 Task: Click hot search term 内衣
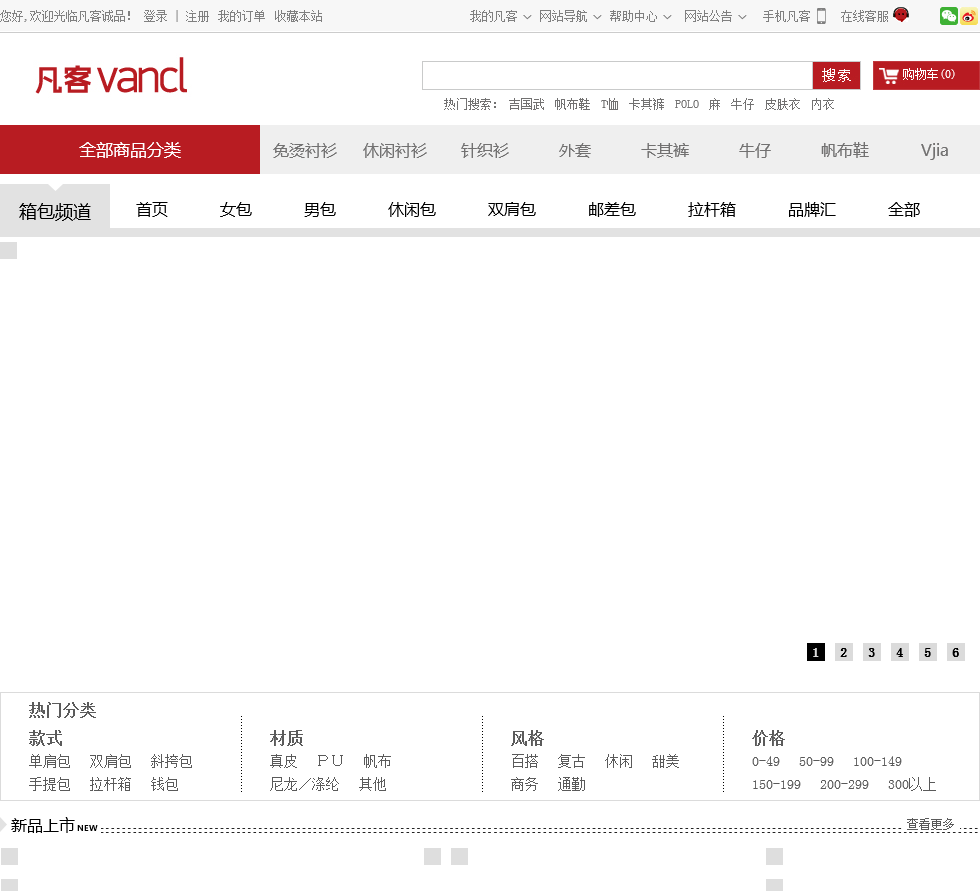point(822,104)
